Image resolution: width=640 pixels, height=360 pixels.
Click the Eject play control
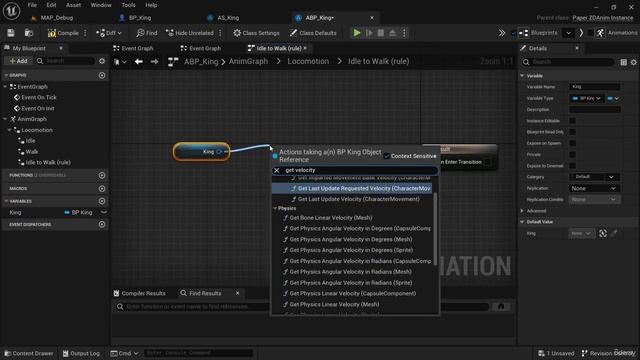point(392,33)
